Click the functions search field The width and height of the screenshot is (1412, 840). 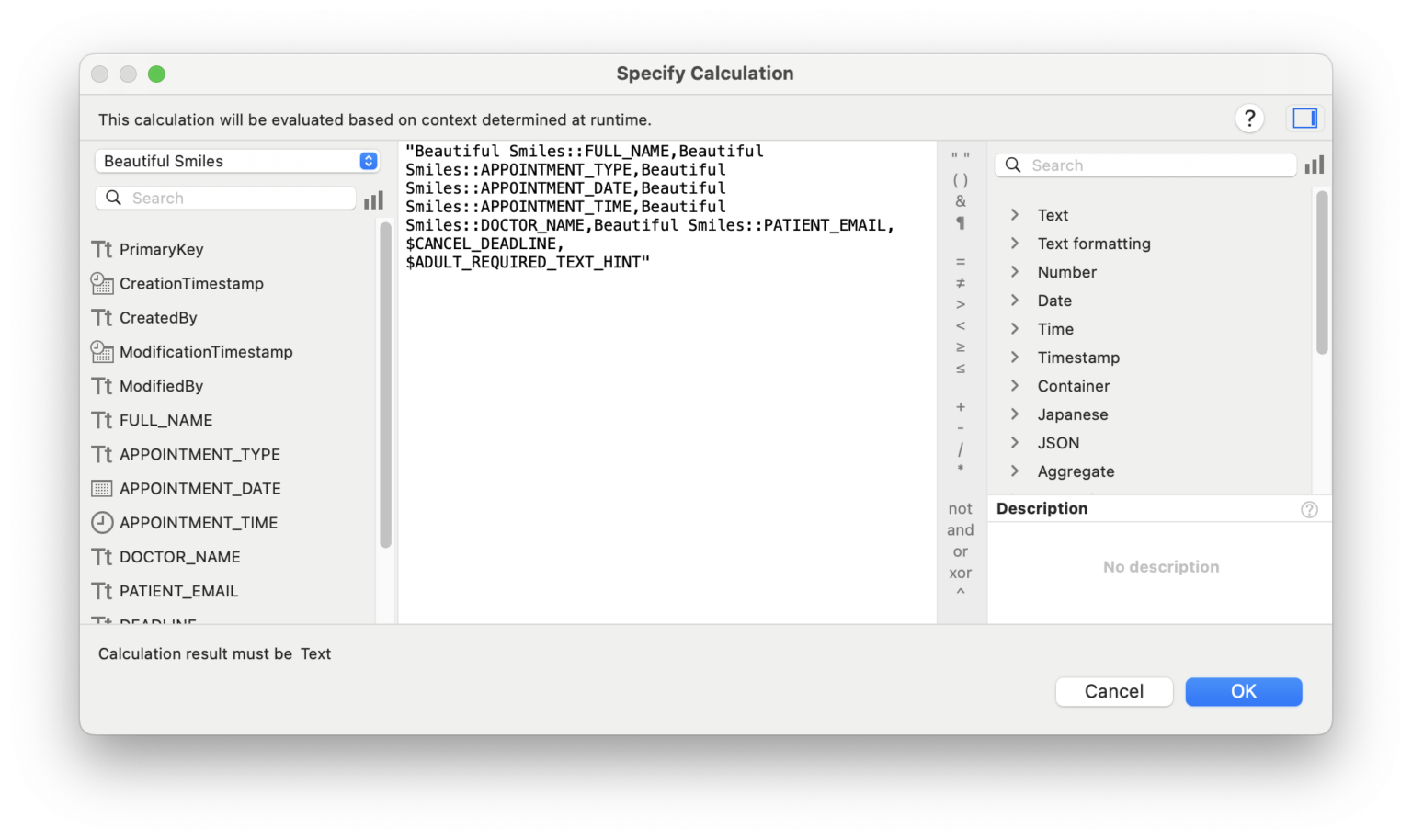[x=1144, y=165]
